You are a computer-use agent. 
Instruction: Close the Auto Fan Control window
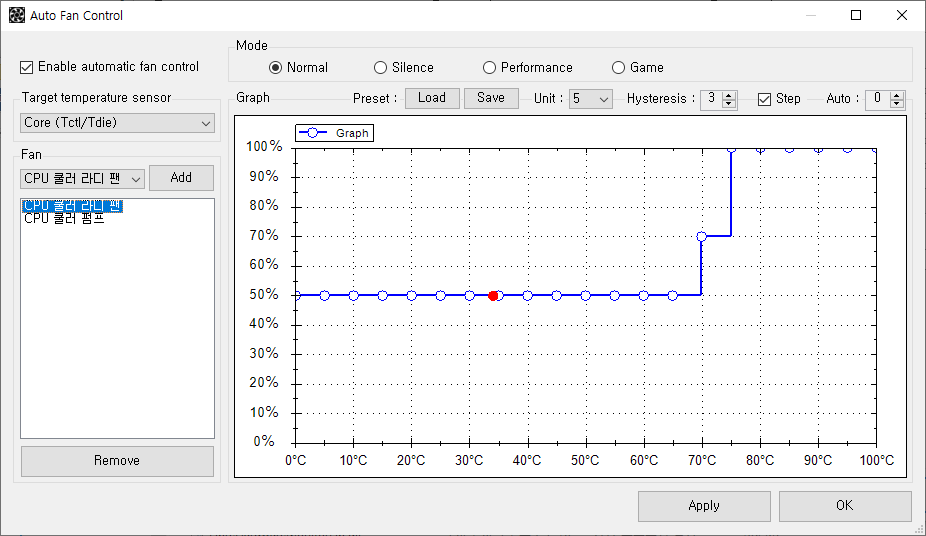point(902,15)
